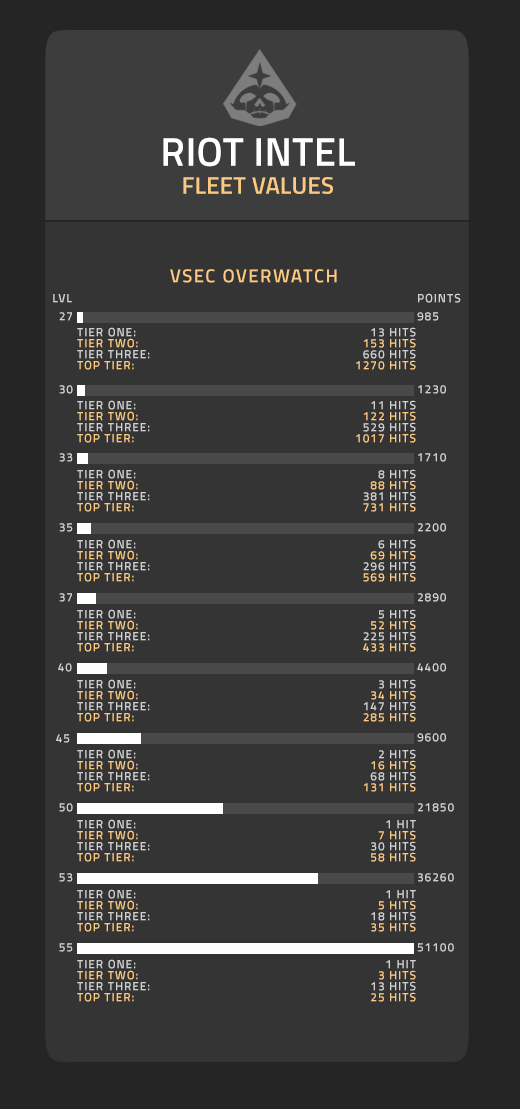Click the level 30 points bar
The image size is (520, 1109).
pos(245,390)
